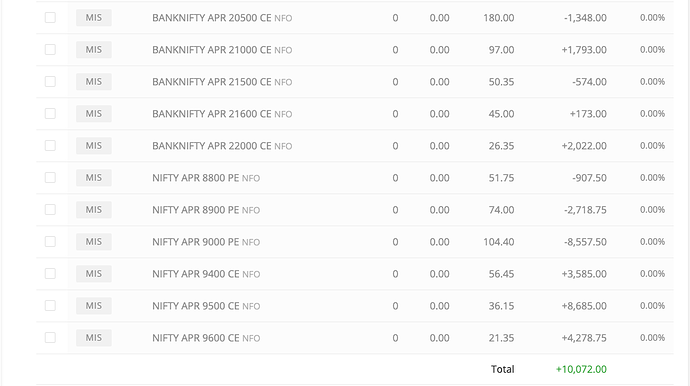690x386 pixels.
Task: Click MIS tag on BANKNIFTY 20500 CE row
Action: 94,18
